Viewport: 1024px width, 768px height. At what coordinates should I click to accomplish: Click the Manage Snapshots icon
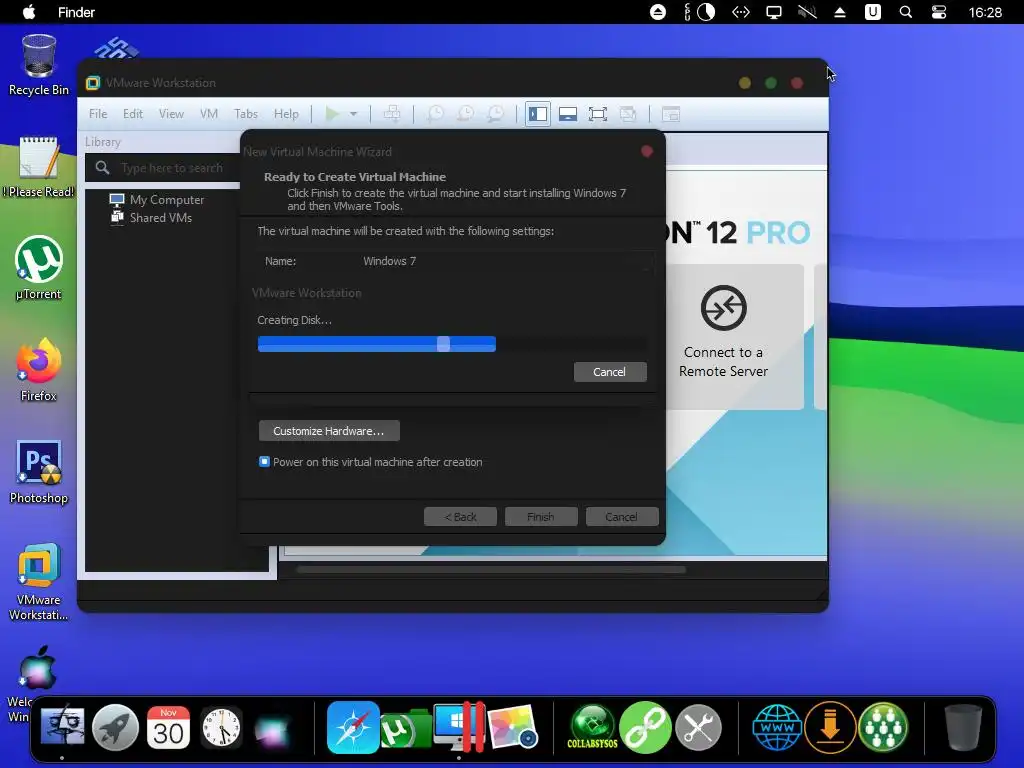point(496,114)
